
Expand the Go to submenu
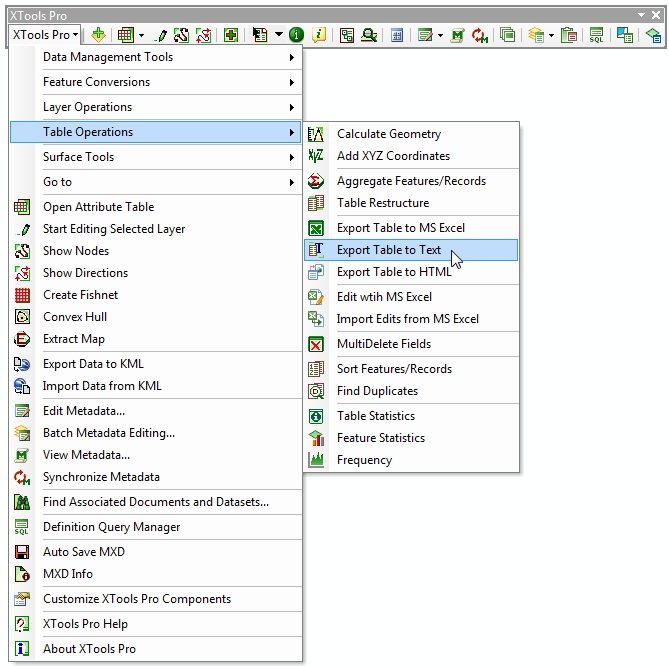[156, 182]
